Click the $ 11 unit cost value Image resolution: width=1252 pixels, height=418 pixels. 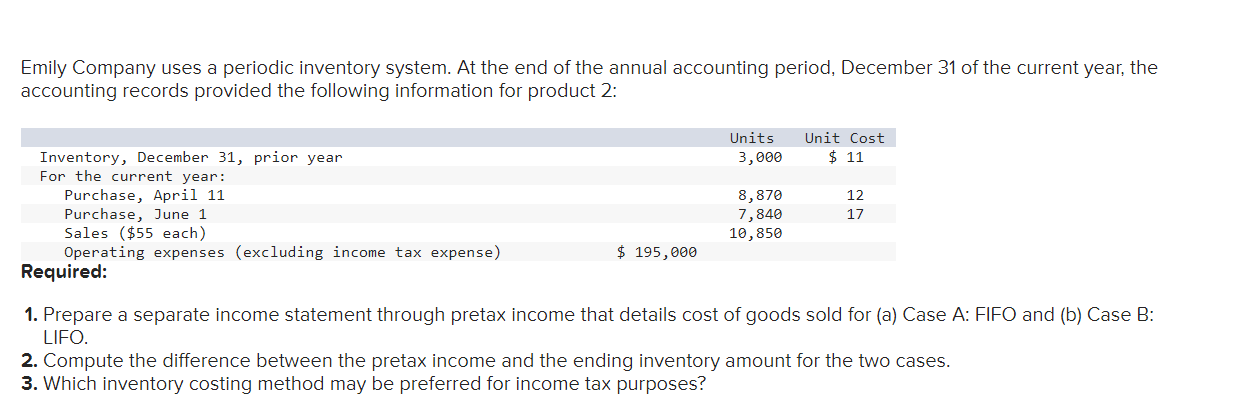coord(847,157)
